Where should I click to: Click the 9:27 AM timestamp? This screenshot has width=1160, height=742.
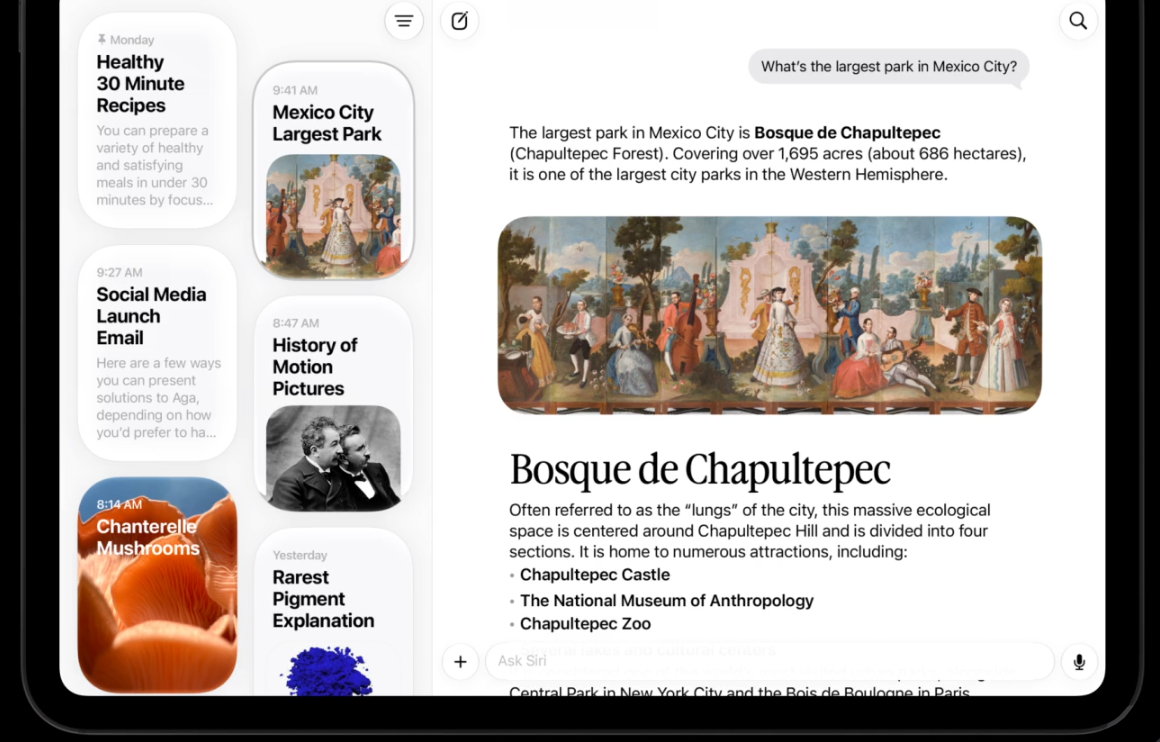tap(119, 272)
